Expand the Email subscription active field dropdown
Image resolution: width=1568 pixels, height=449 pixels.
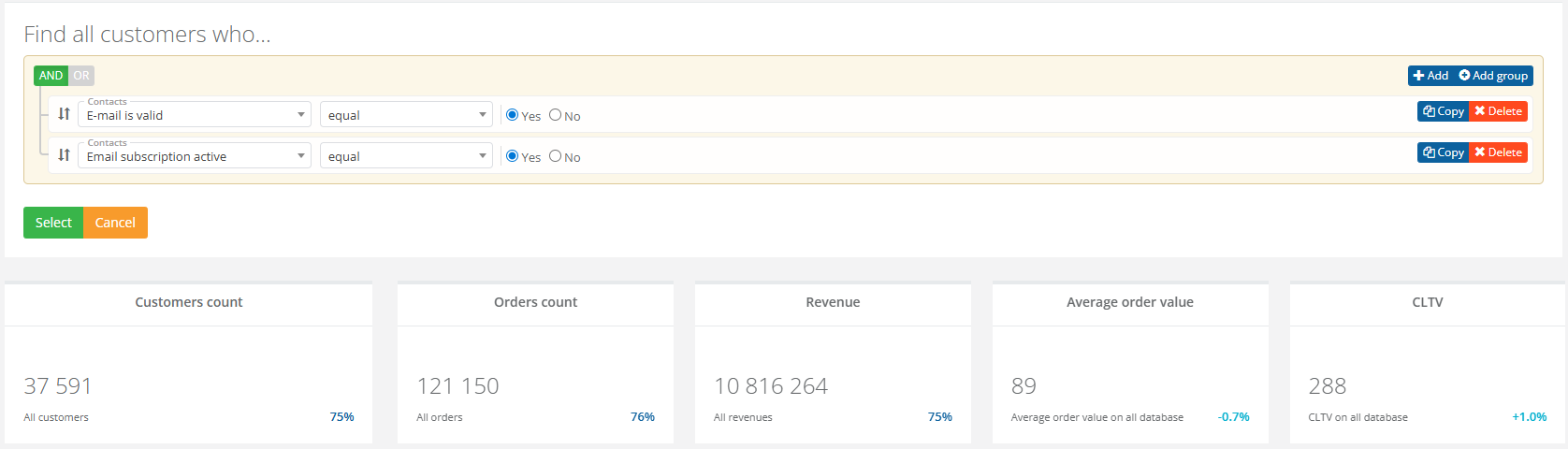[195, 156]
